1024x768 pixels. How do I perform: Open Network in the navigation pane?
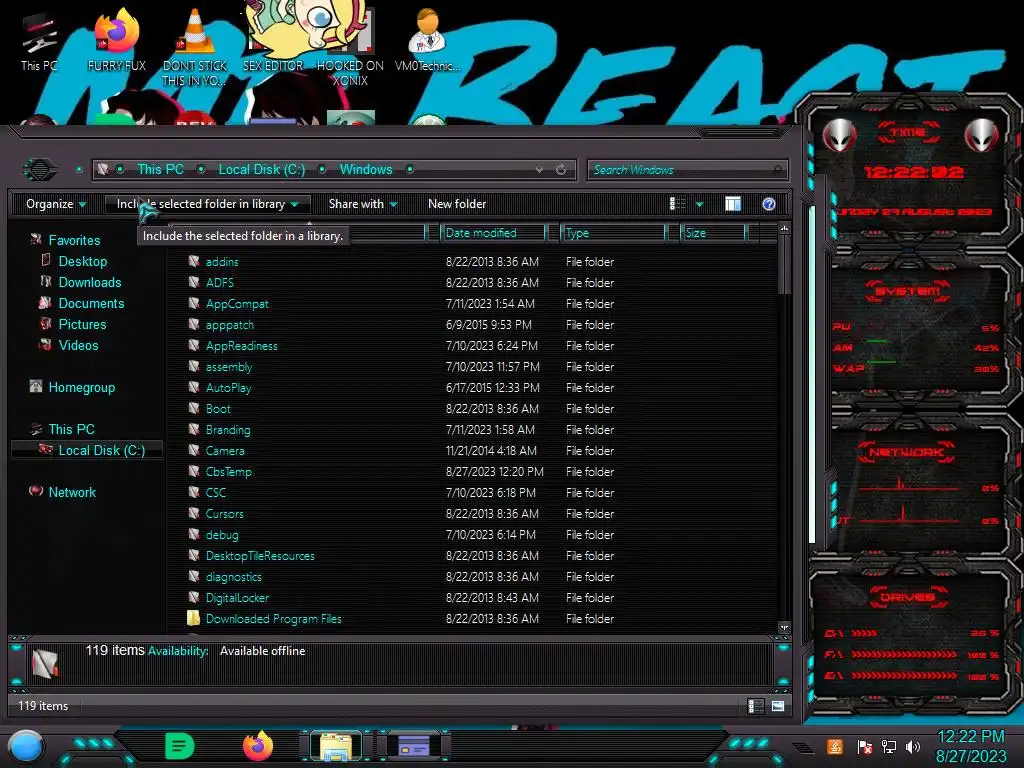(72, 492)
